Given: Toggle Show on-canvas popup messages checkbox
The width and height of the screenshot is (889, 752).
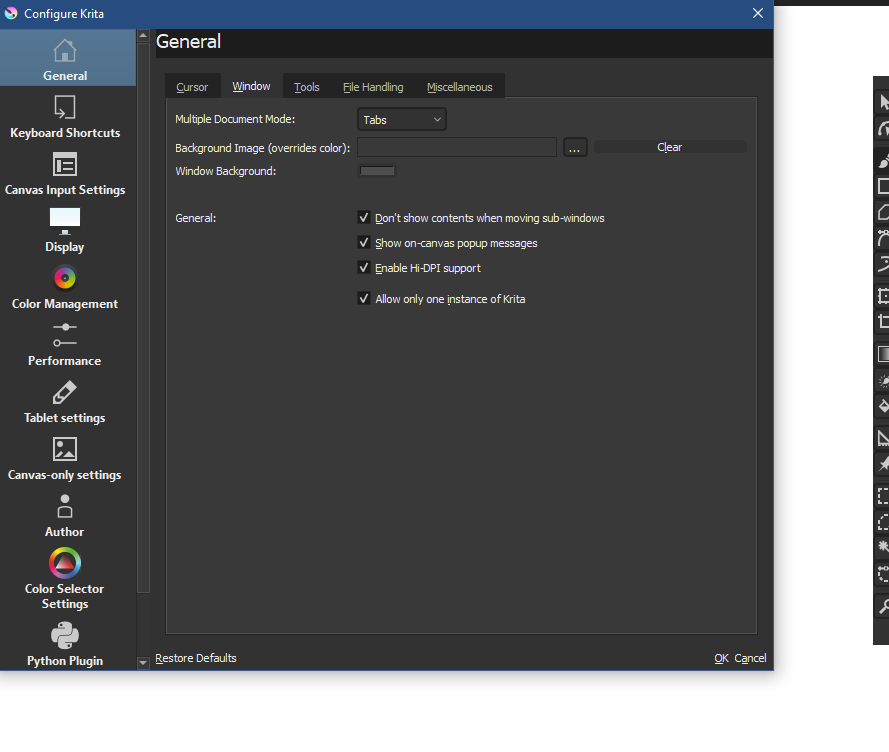Looking at the screenshot, I should [364, 243].
